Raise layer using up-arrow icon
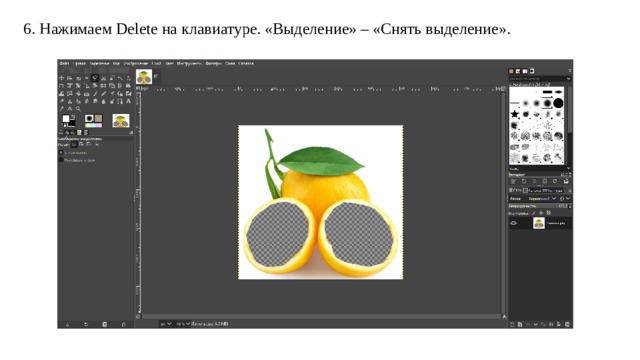Screen dimensions: 640x360 528,324
